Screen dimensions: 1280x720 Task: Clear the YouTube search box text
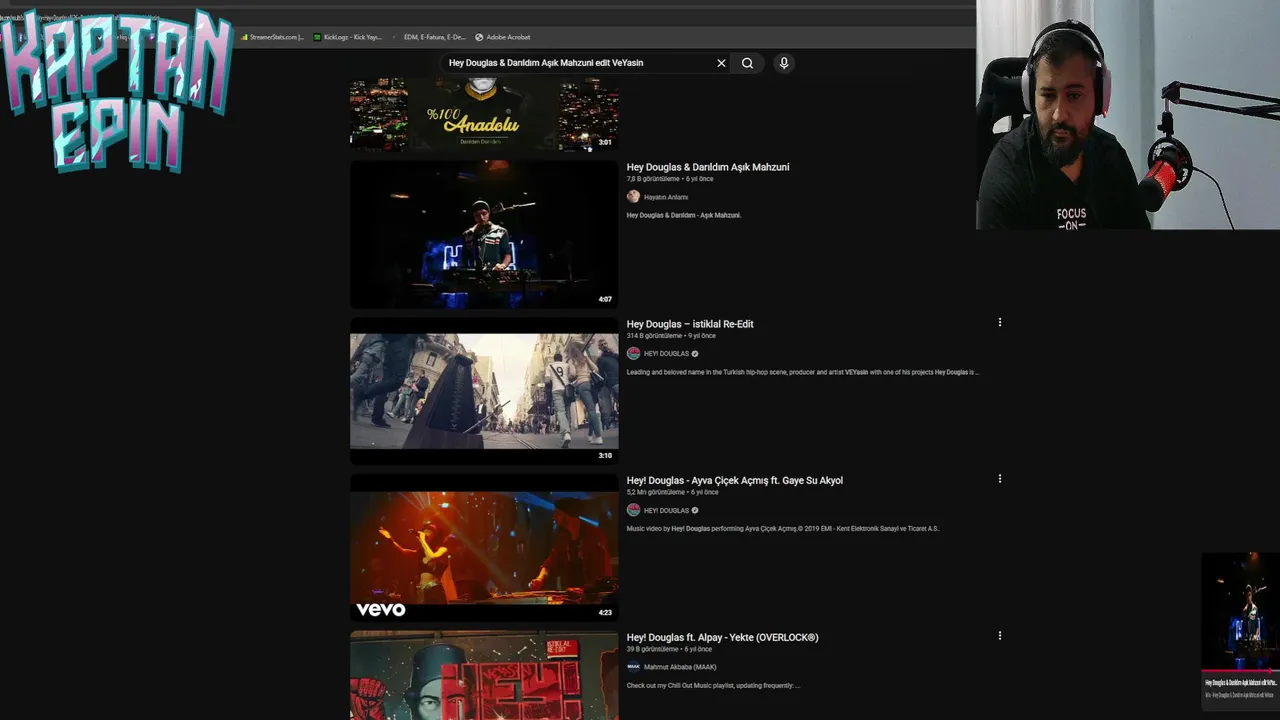pyautogui.click(x=721, y=63)
